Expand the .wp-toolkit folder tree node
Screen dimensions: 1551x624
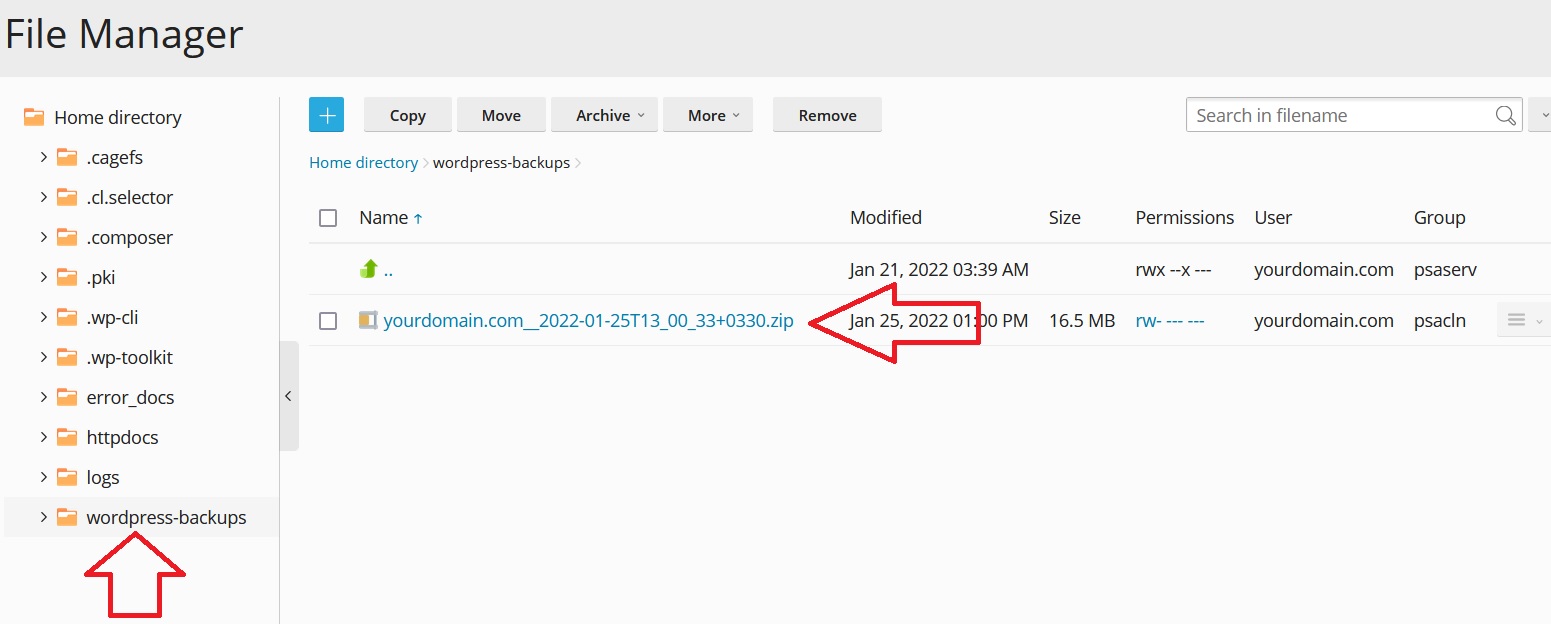point(43,357)
